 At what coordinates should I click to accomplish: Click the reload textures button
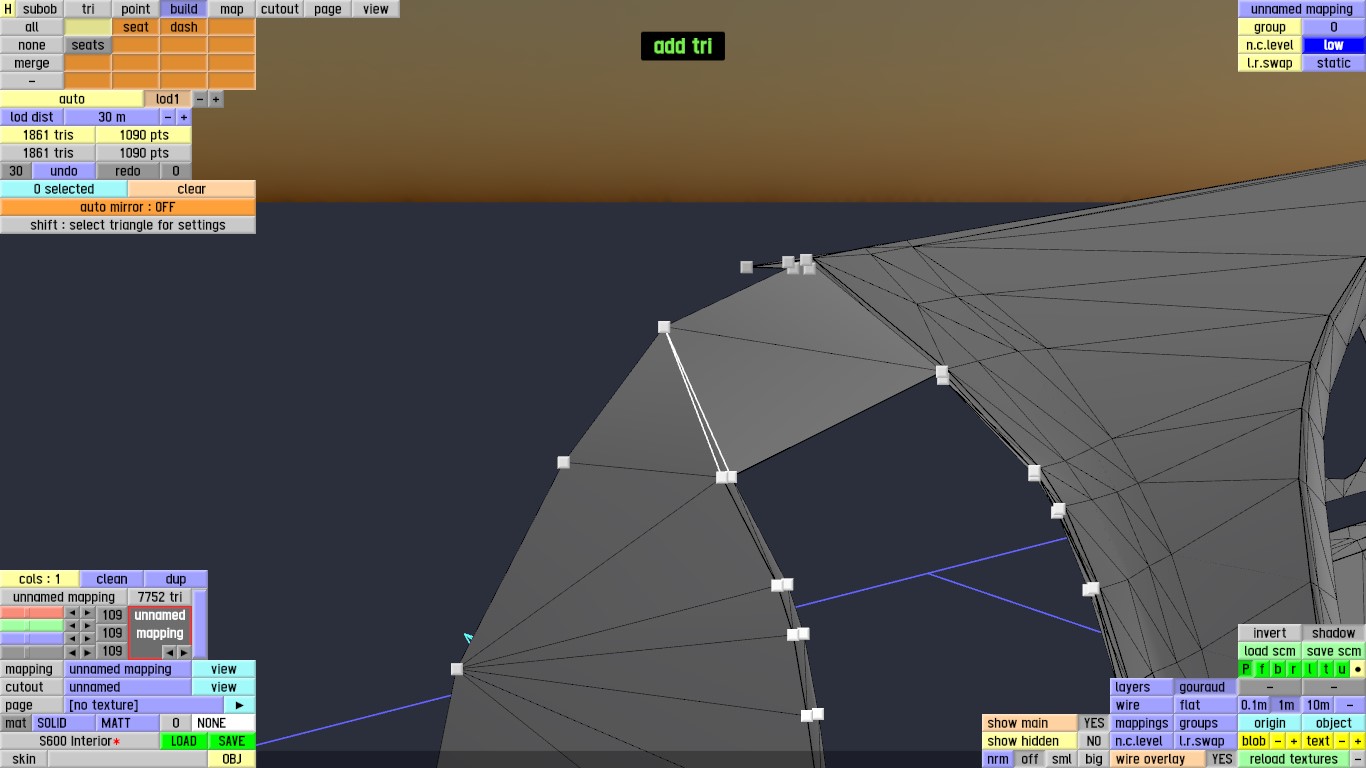click(x=1294, y=759)
